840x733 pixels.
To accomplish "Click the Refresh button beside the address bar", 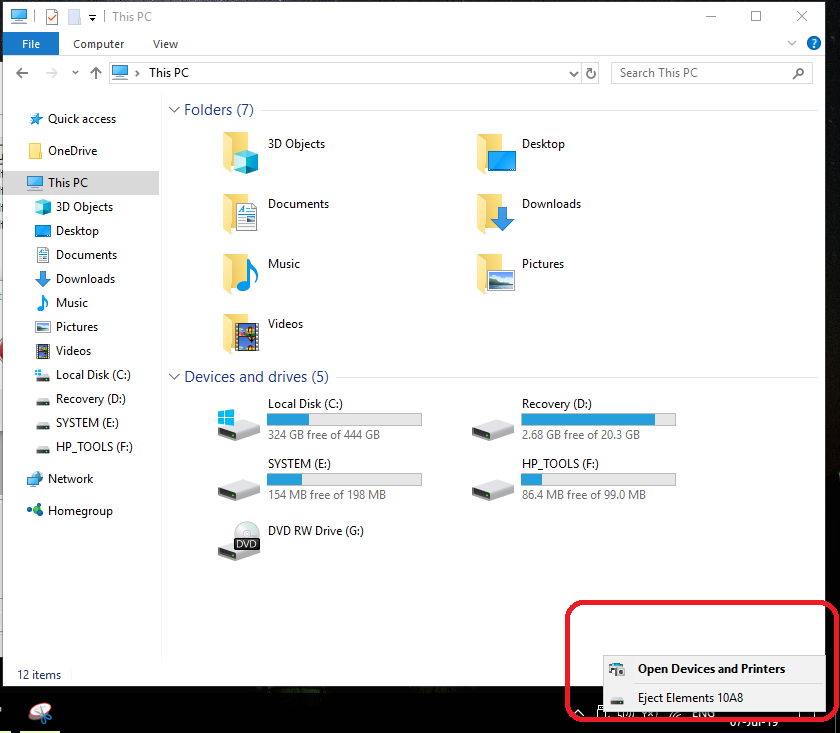I will click(590, 73).
